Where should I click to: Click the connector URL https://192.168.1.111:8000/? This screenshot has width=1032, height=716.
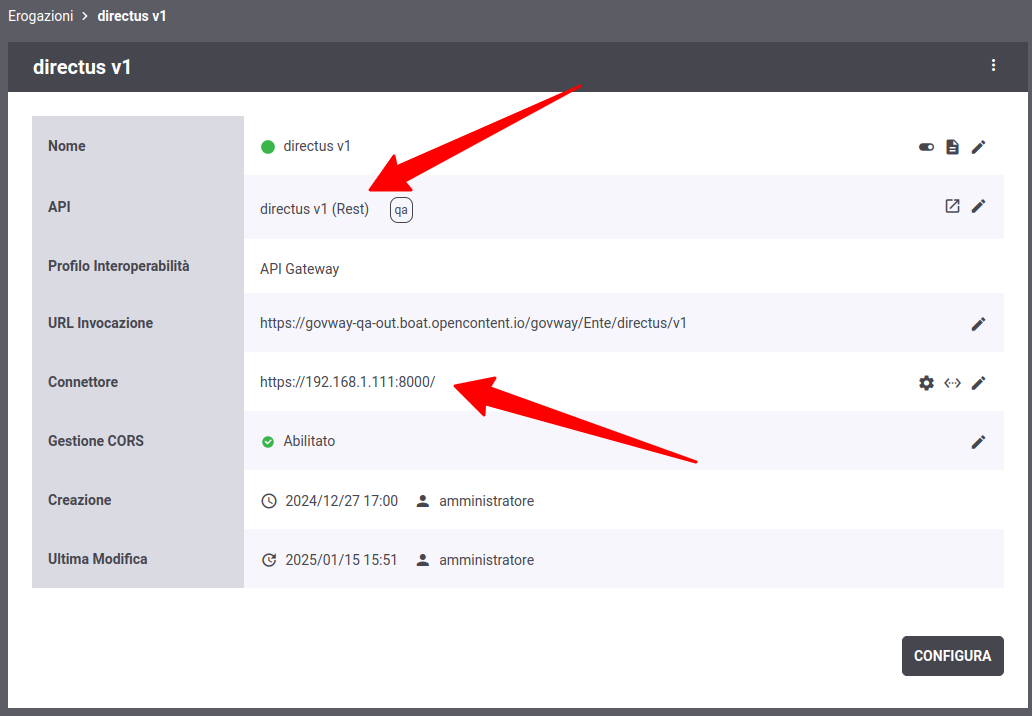(x=347, y=382)
